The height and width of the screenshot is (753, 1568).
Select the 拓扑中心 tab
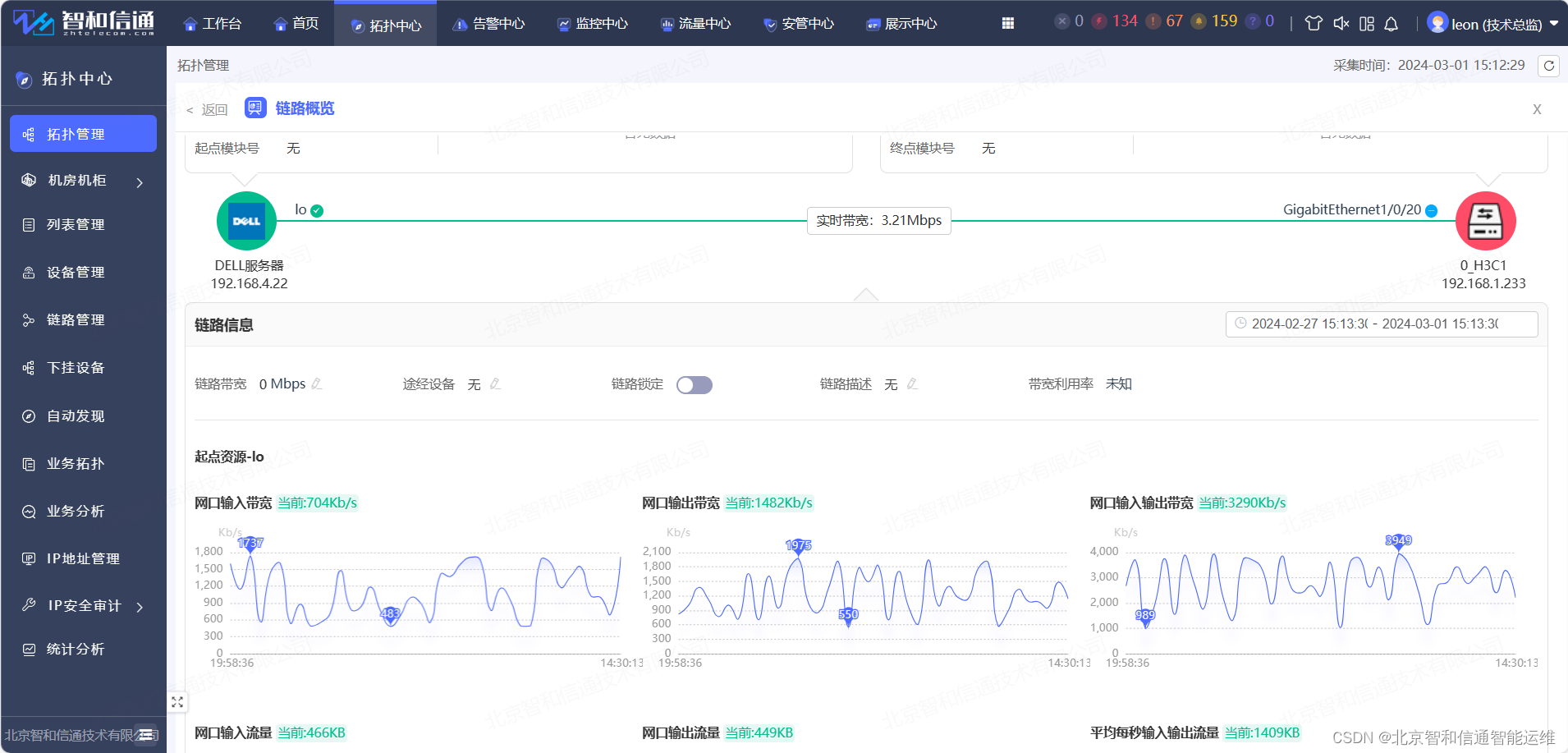386,25
